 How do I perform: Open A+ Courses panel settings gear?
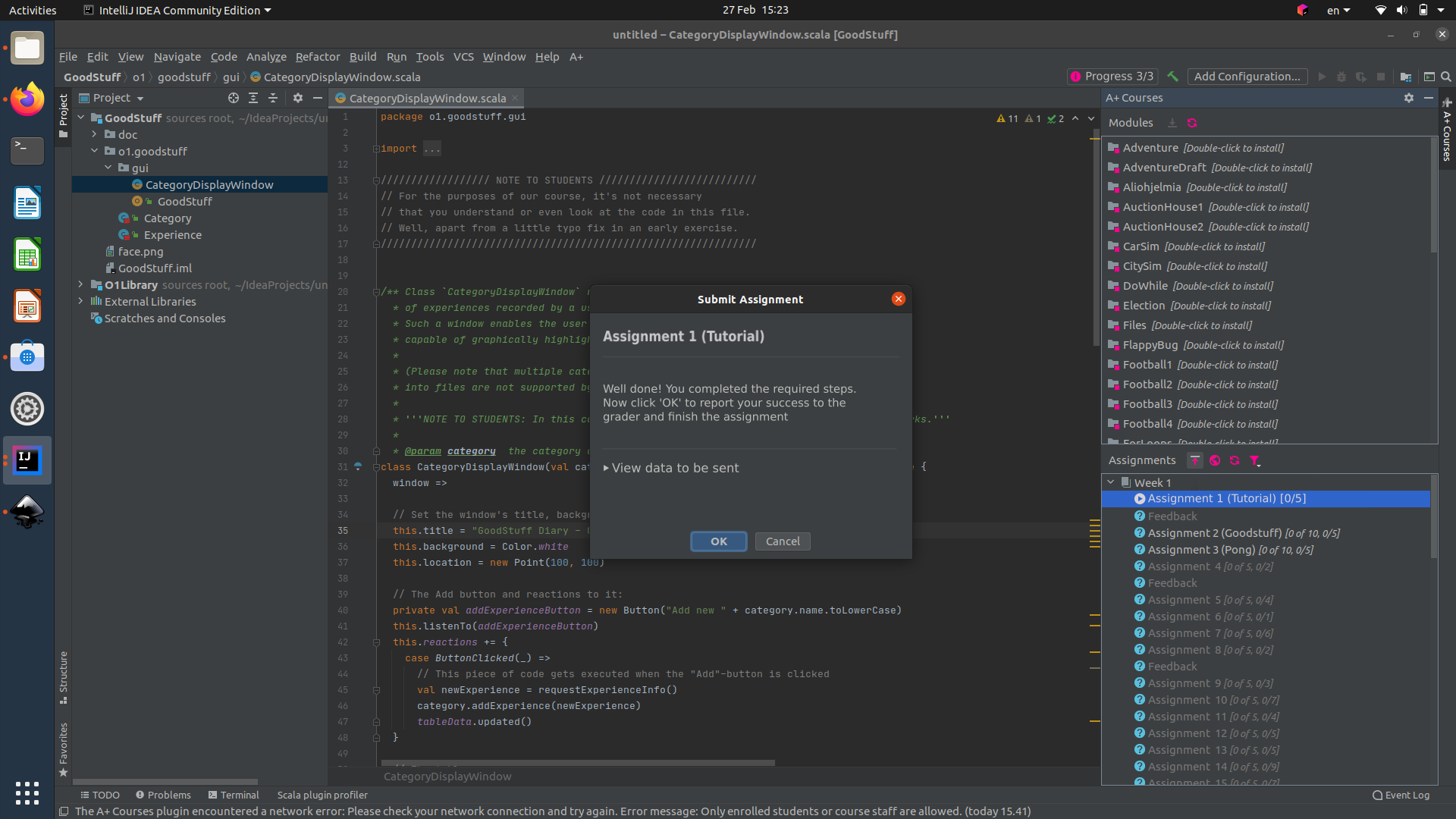click(1408, 98)
